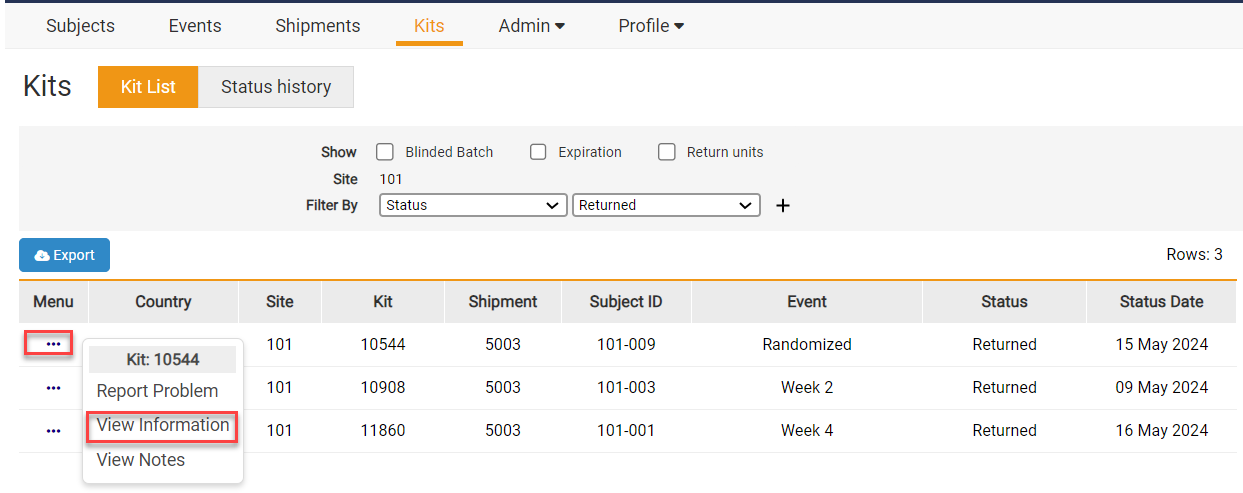Open the Profile dropdown menu

(x=651, y=26)
